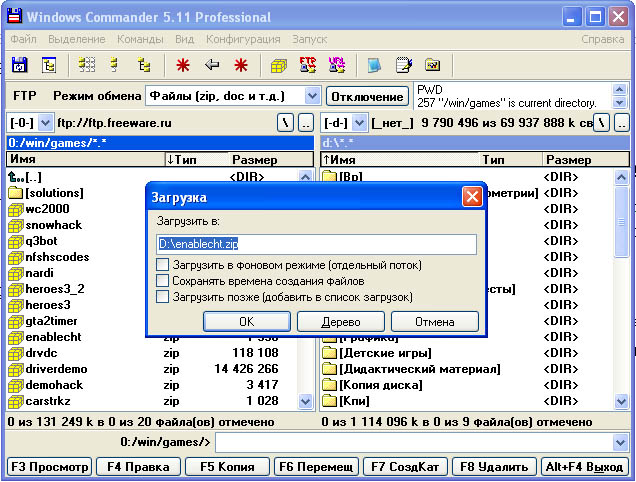Click the blue sheet toolbar icon
This screenshot has height=482, width=636.
(374, 65)
